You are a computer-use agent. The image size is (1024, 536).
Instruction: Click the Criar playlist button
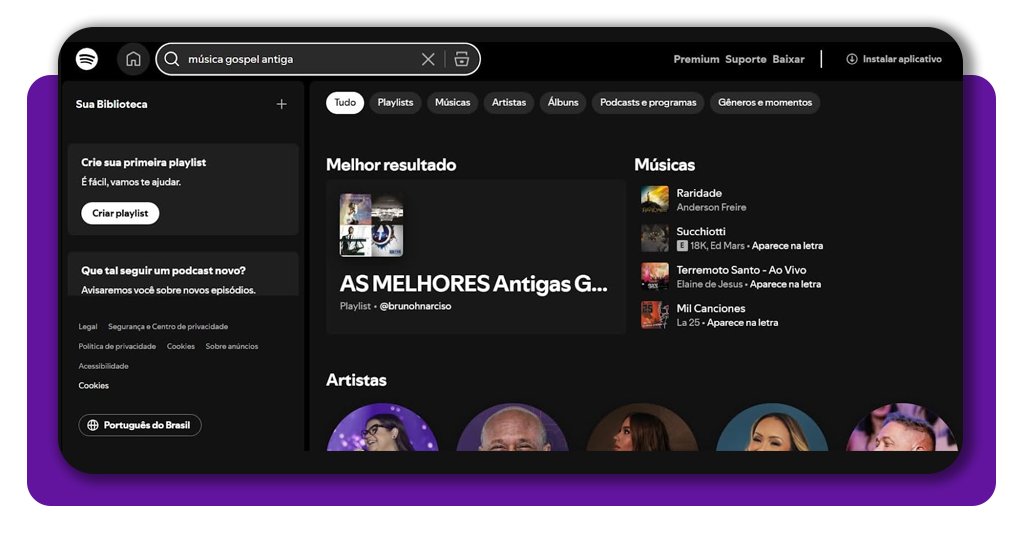click(x=120, y=213)
